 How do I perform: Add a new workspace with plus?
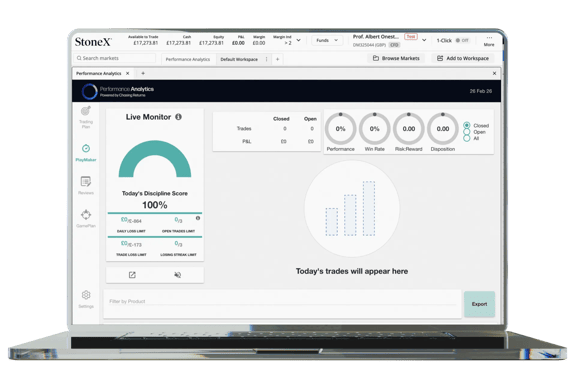(x=277, y=59)
